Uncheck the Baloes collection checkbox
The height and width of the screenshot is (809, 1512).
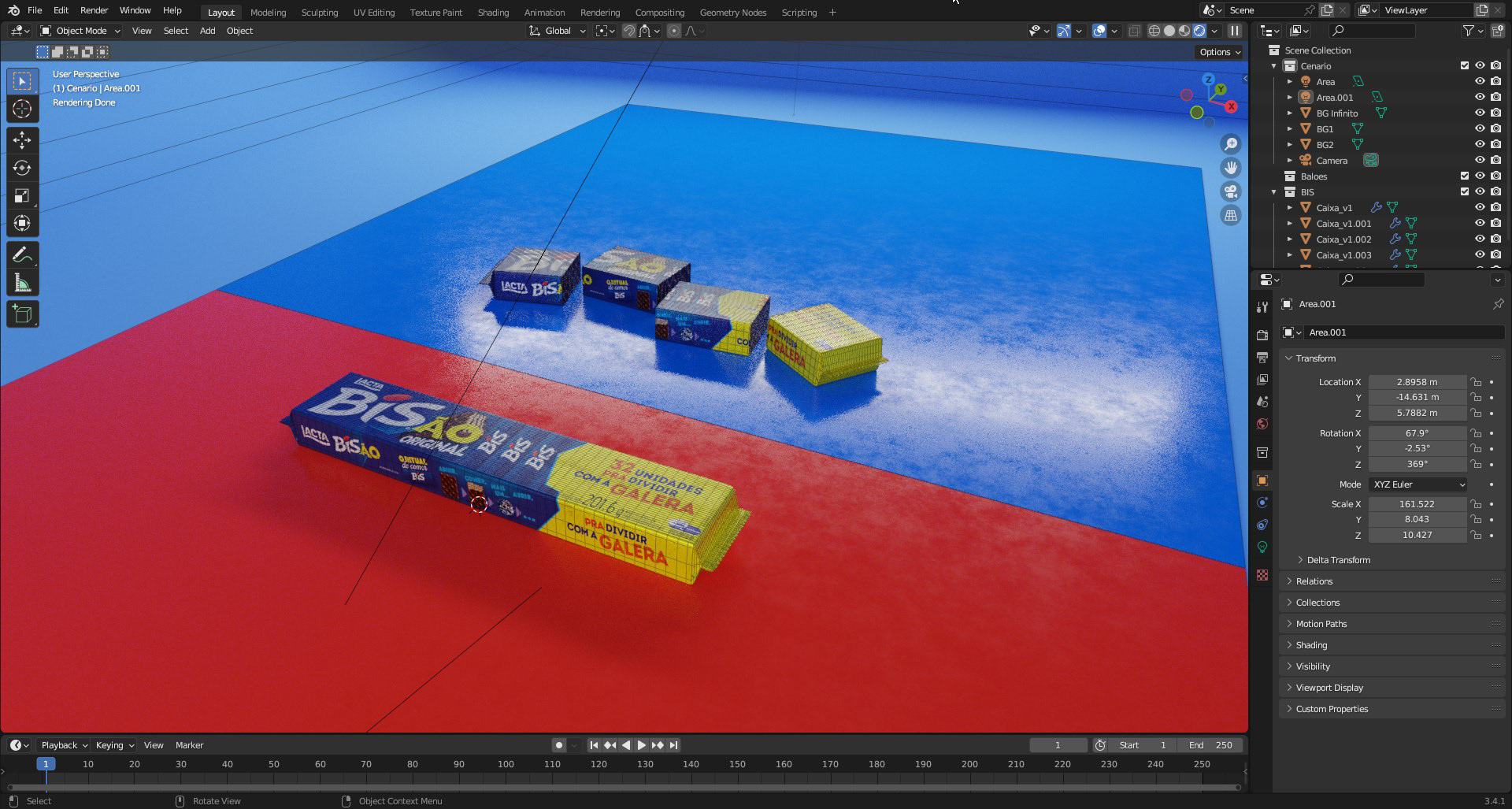(1465, 176)
